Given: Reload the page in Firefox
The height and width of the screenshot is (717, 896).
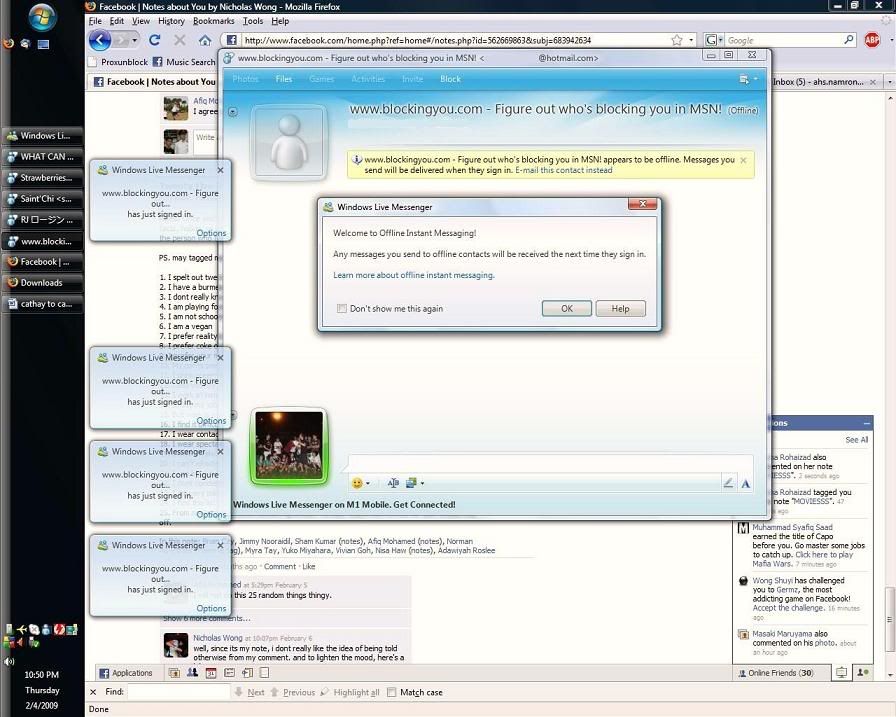Looking at the screenshot, I should 154,40.
